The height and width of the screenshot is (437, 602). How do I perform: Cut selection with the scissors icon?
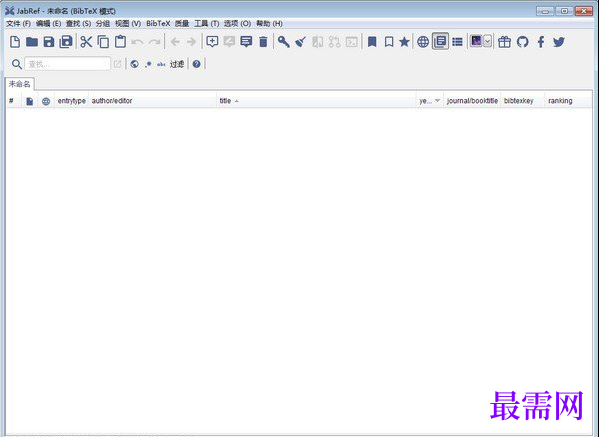86,42
